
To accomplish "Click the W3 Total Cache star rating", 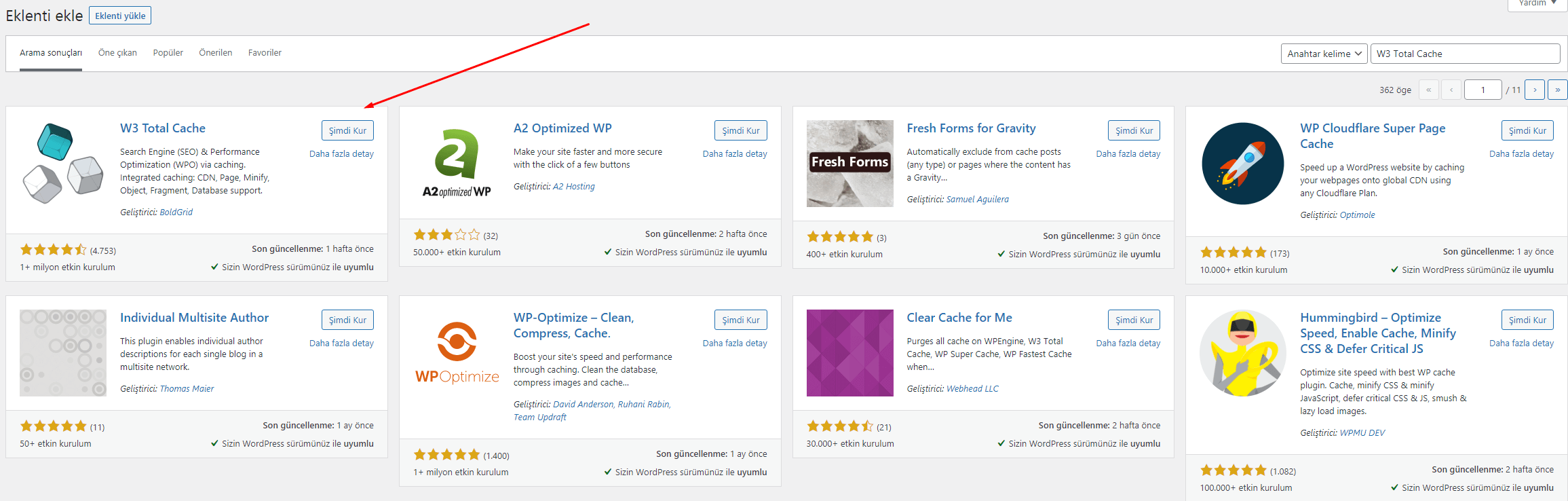I will coord(54,250).
